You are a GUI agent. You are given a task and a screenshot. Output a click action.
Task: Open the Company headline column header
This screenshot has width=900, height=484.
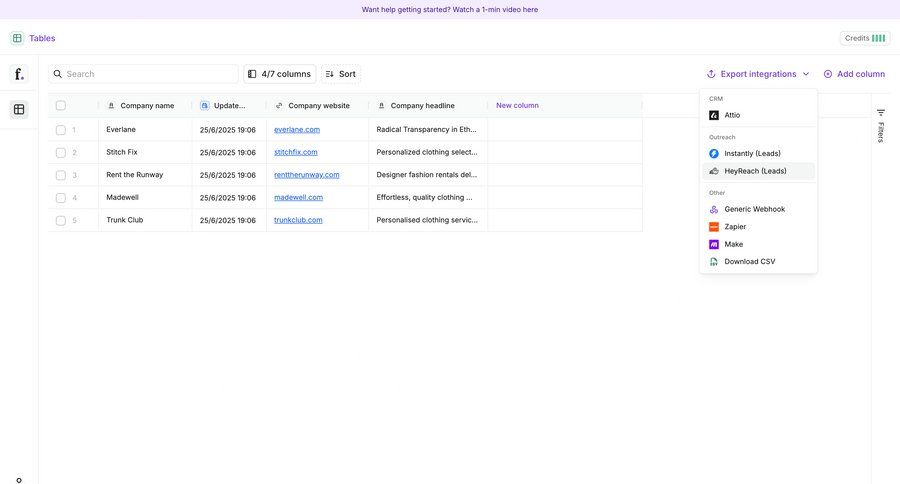pos(428,106)
